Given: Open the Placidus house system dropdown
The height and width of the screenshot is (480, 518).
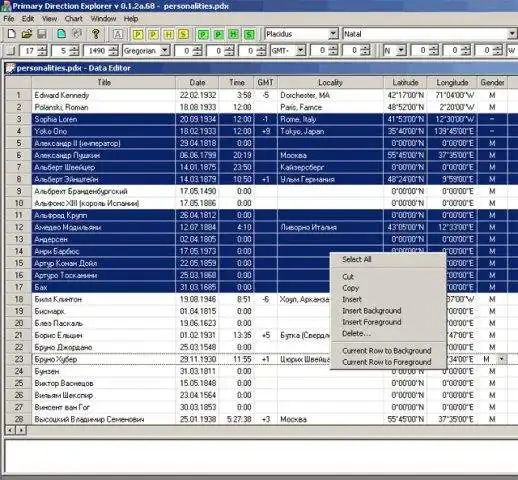Looking at the screenshot, I should click(333, 34).
